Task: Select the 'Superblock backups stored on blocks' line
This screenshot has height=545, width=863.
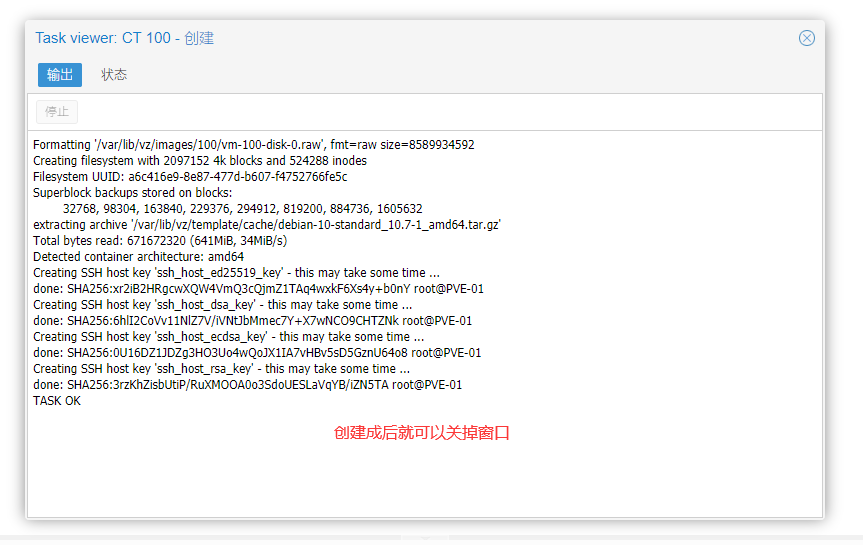Action: 133,193
